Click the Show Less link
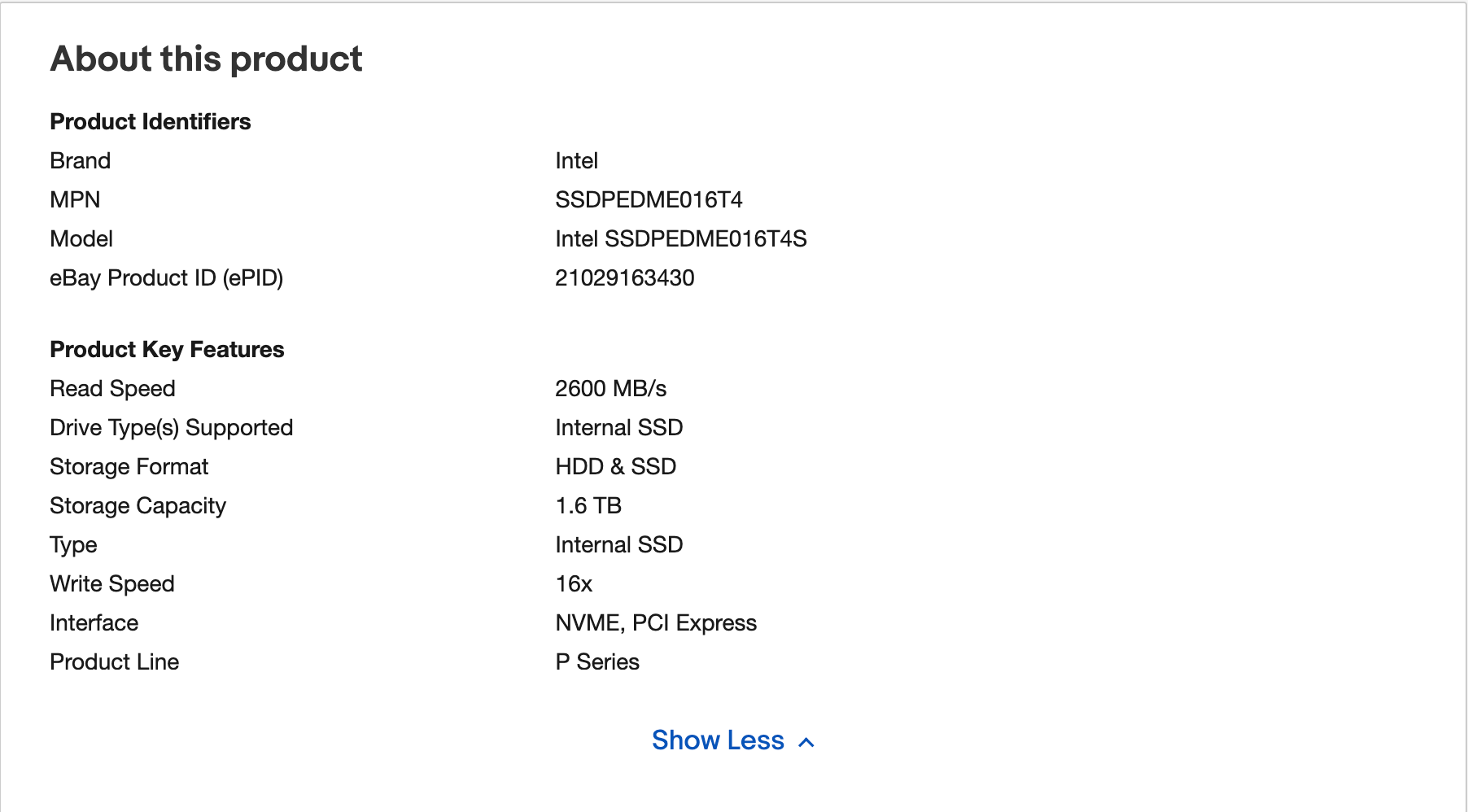 pyautogui.click(x=718, y=740)
